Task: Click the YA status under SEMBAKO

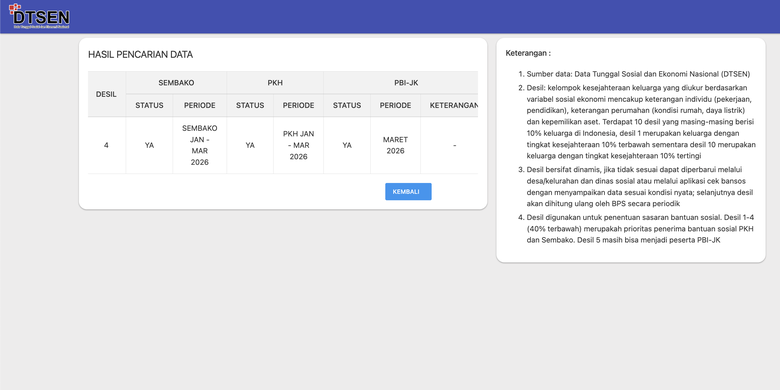Action: (x=149, y=145)
